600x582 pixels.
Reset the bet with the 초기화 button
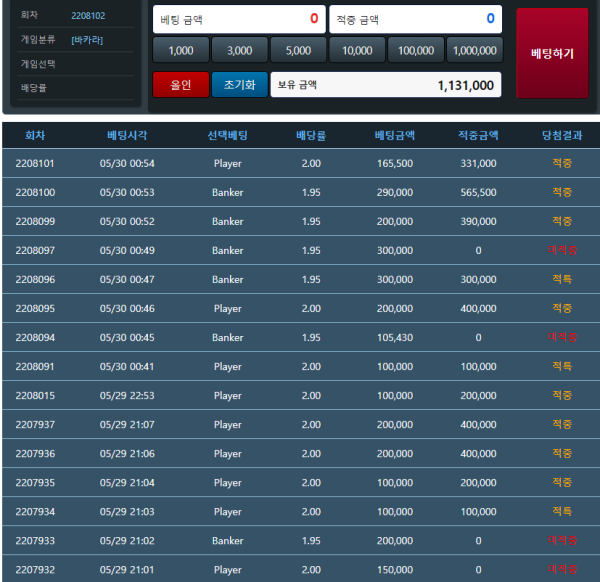pyautogui.click(x=240, y=85)
